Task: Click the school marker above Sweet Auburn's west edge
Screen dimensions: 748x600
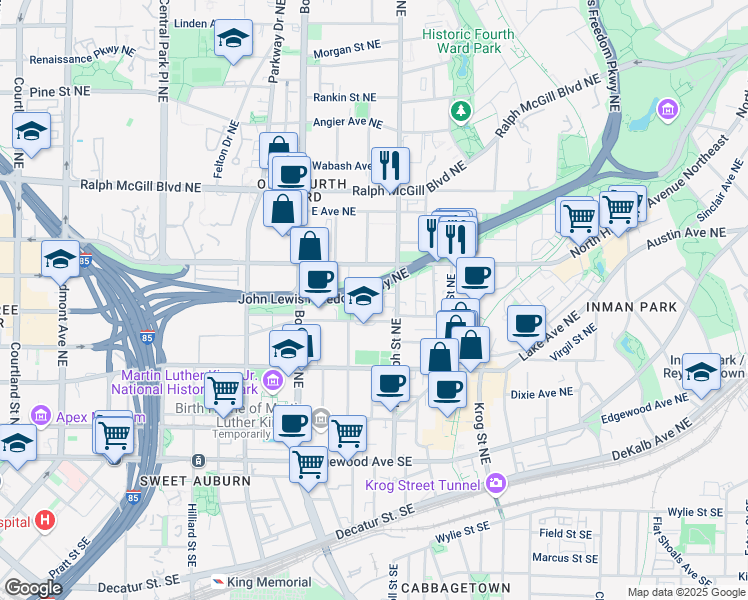Action: click(x=18, y=445)
